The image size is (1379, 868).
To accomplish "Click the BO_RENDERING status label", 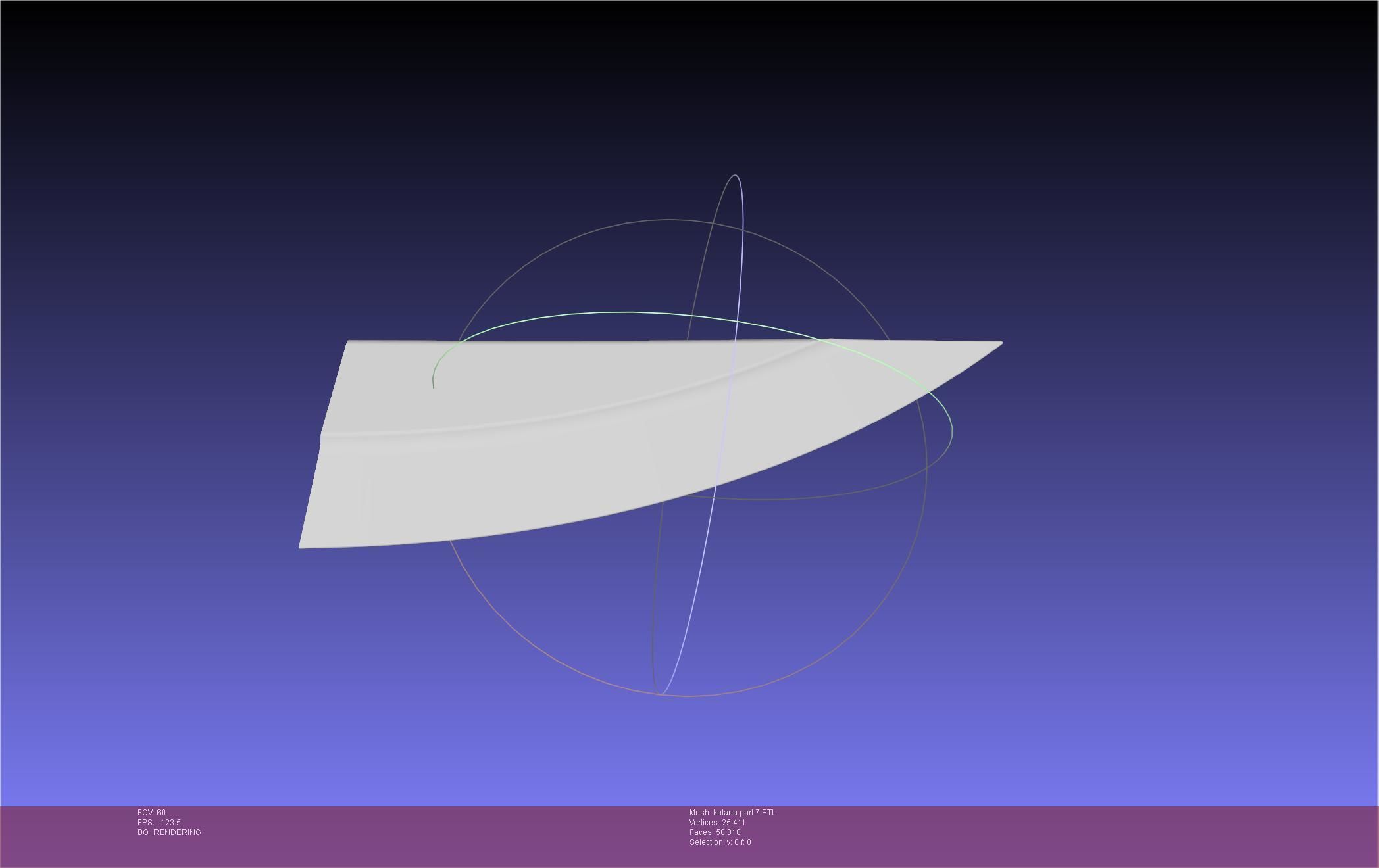I will click(169, 832).
